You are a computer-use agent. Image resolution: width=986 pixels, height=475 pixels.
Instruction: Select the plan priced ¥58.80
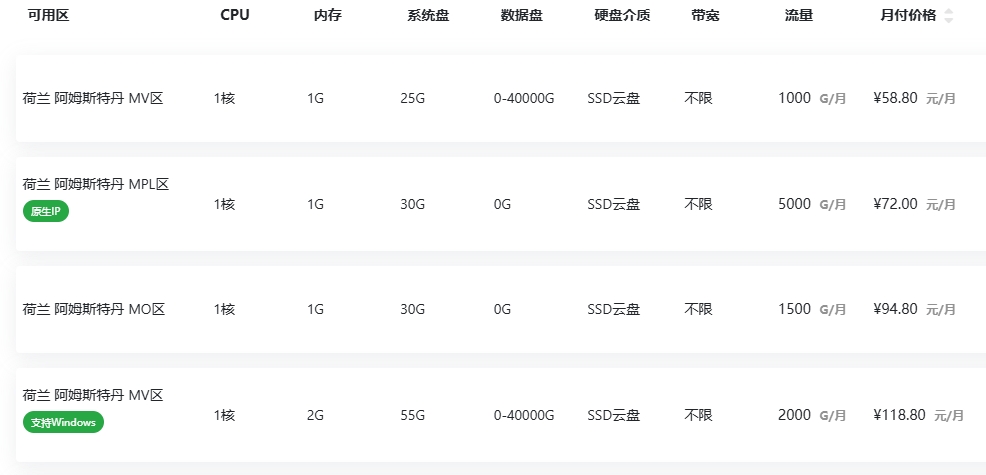pyautogui.click(x=895, y=98)
